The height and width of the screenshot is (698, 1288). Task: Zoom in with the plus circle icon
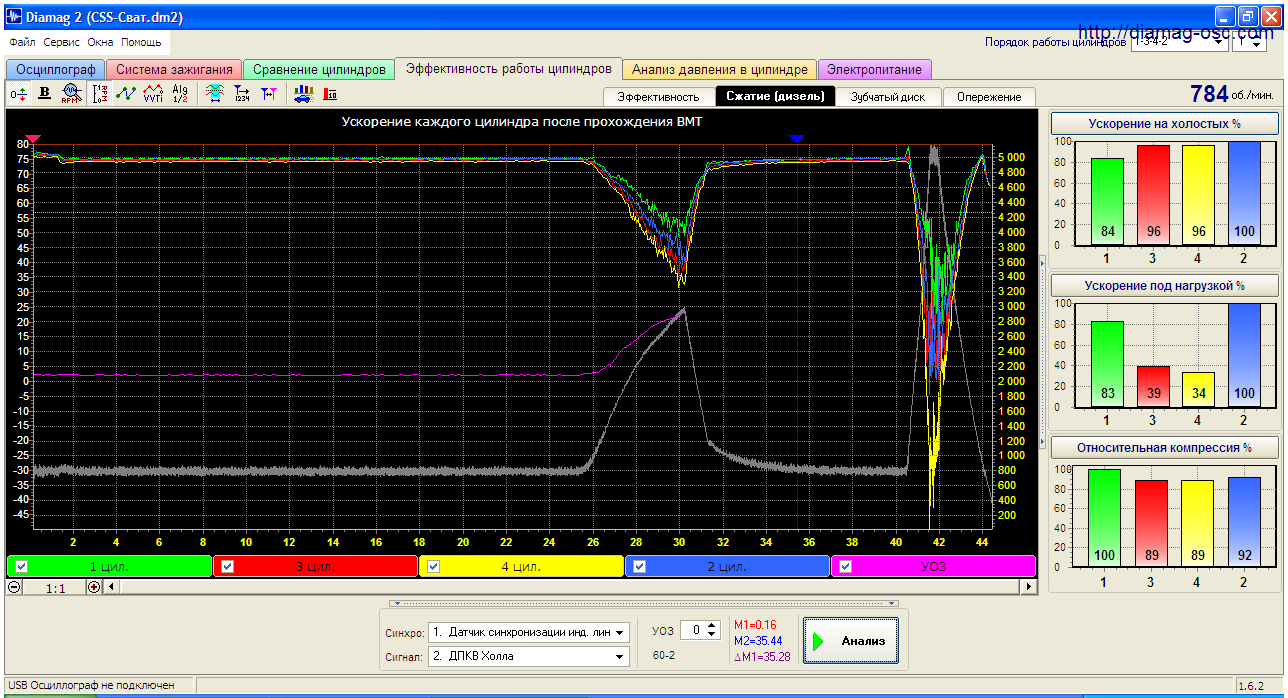(95, 587)
